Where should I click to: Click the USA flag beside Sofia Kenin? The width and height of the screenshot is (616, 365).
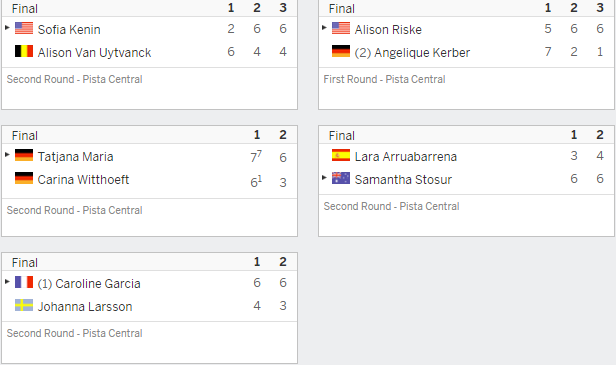point(24,28)
